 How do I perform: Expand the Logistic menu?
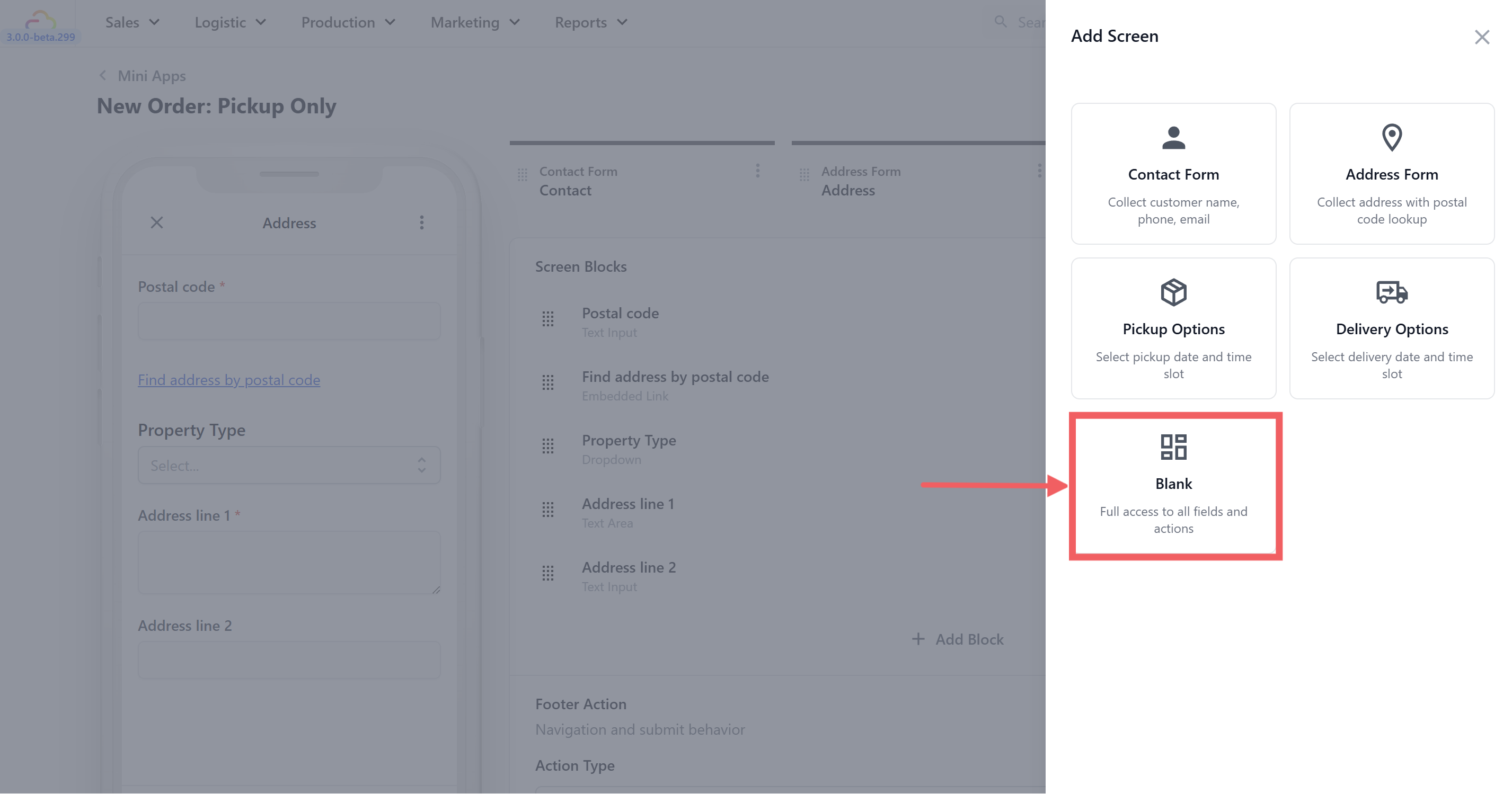(x=230, y=22)
